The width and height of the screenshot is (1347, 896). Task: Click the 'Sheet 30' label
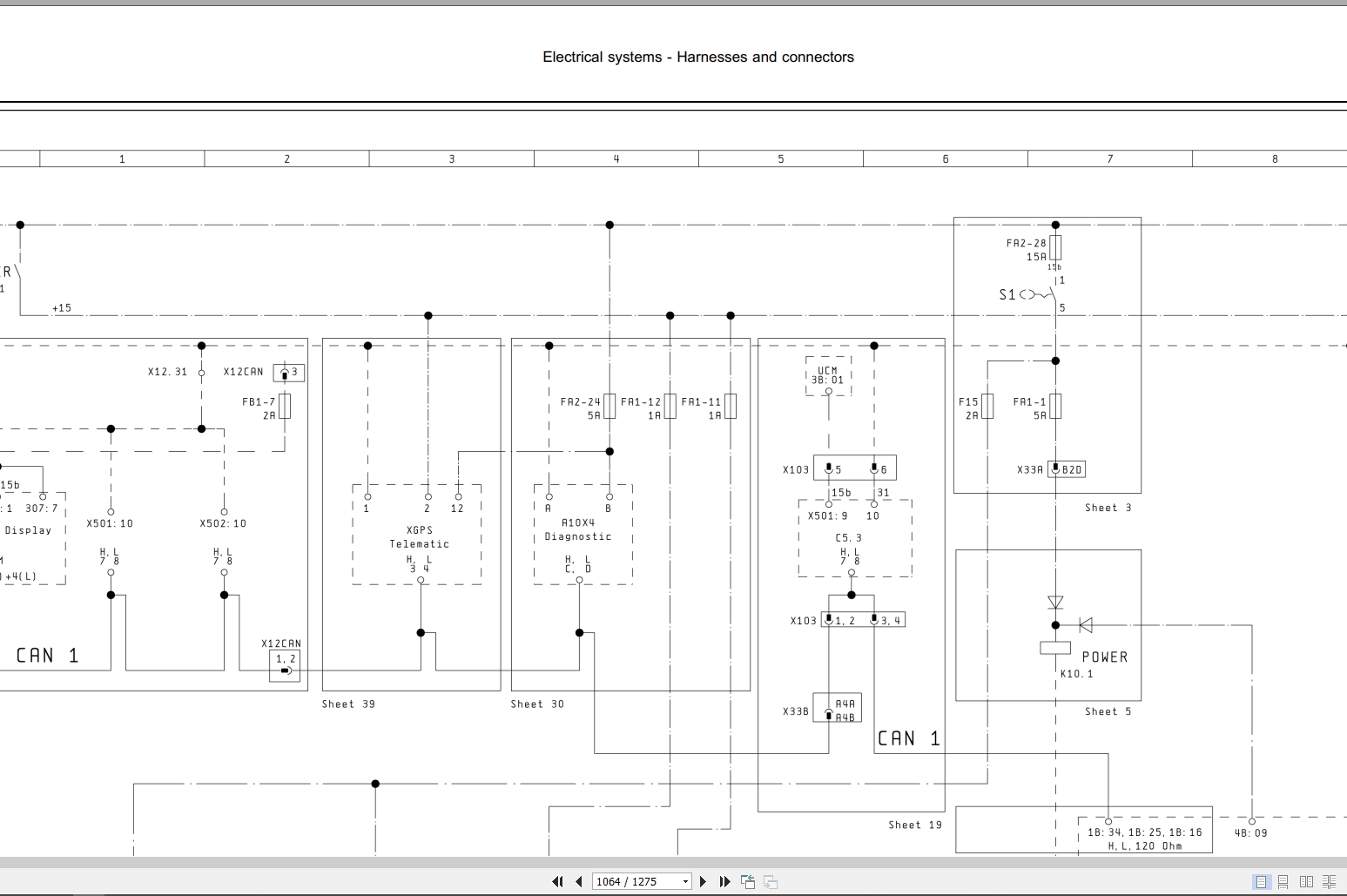(x=537, y=704)
